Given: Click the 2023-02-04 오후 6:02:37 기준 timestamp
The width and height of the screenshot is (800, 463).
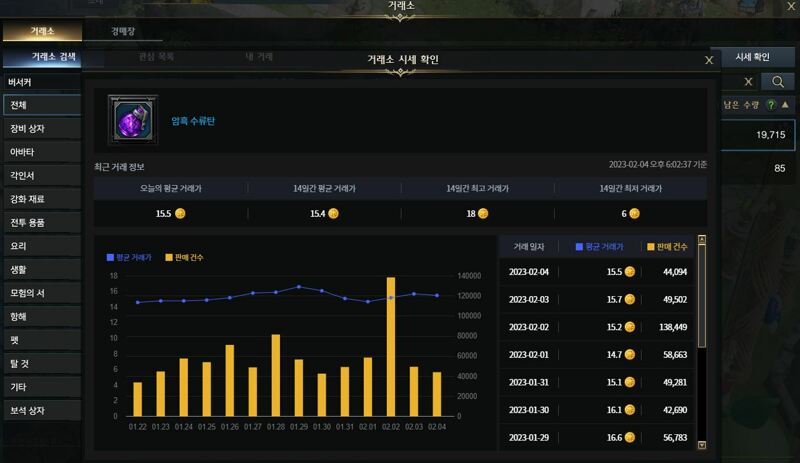Looking at the screenshot, I should pyautogui.click(x=658, y=164).
